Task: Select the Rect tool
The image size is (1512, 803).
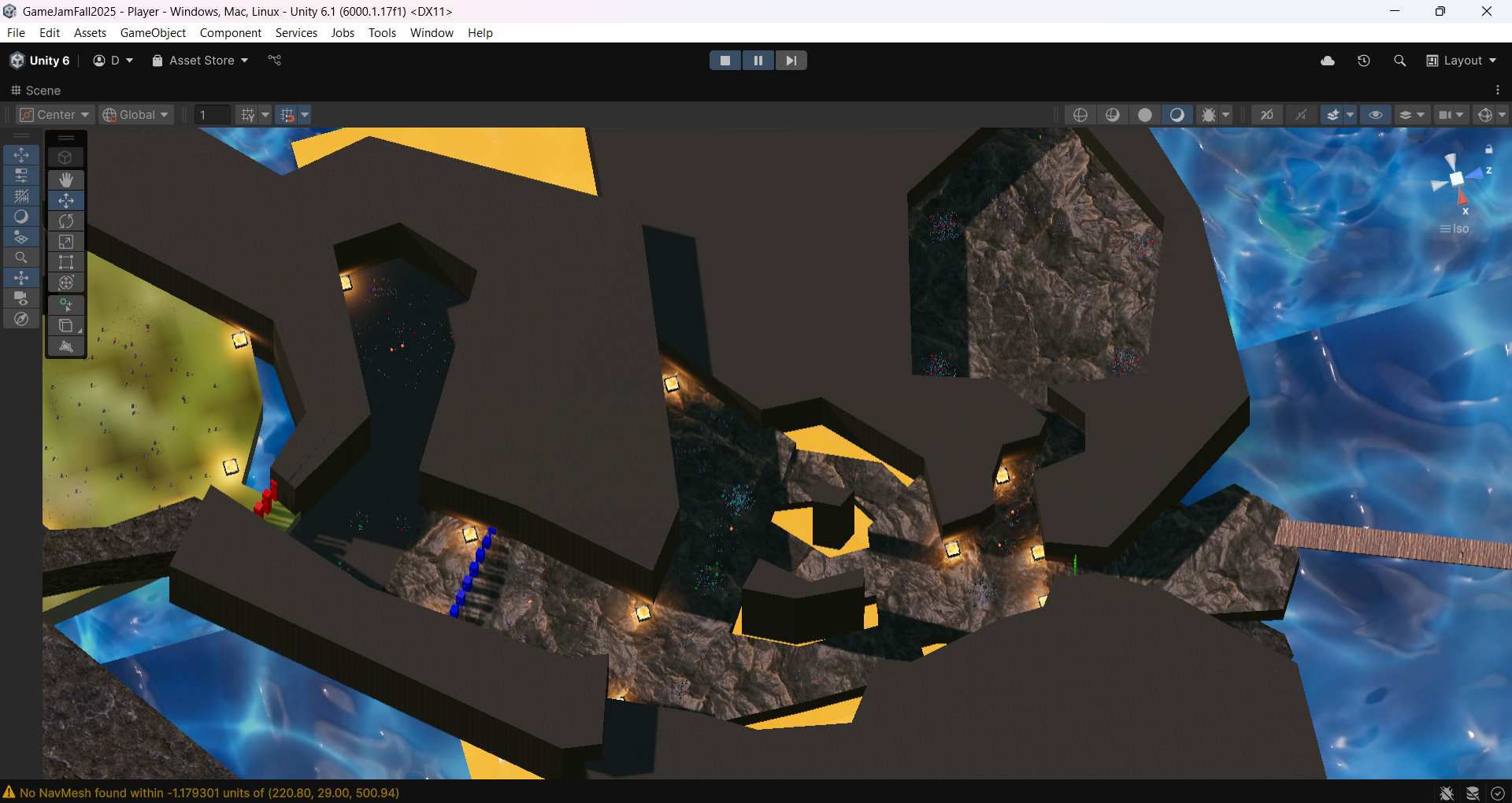Action: pos(66,261)
